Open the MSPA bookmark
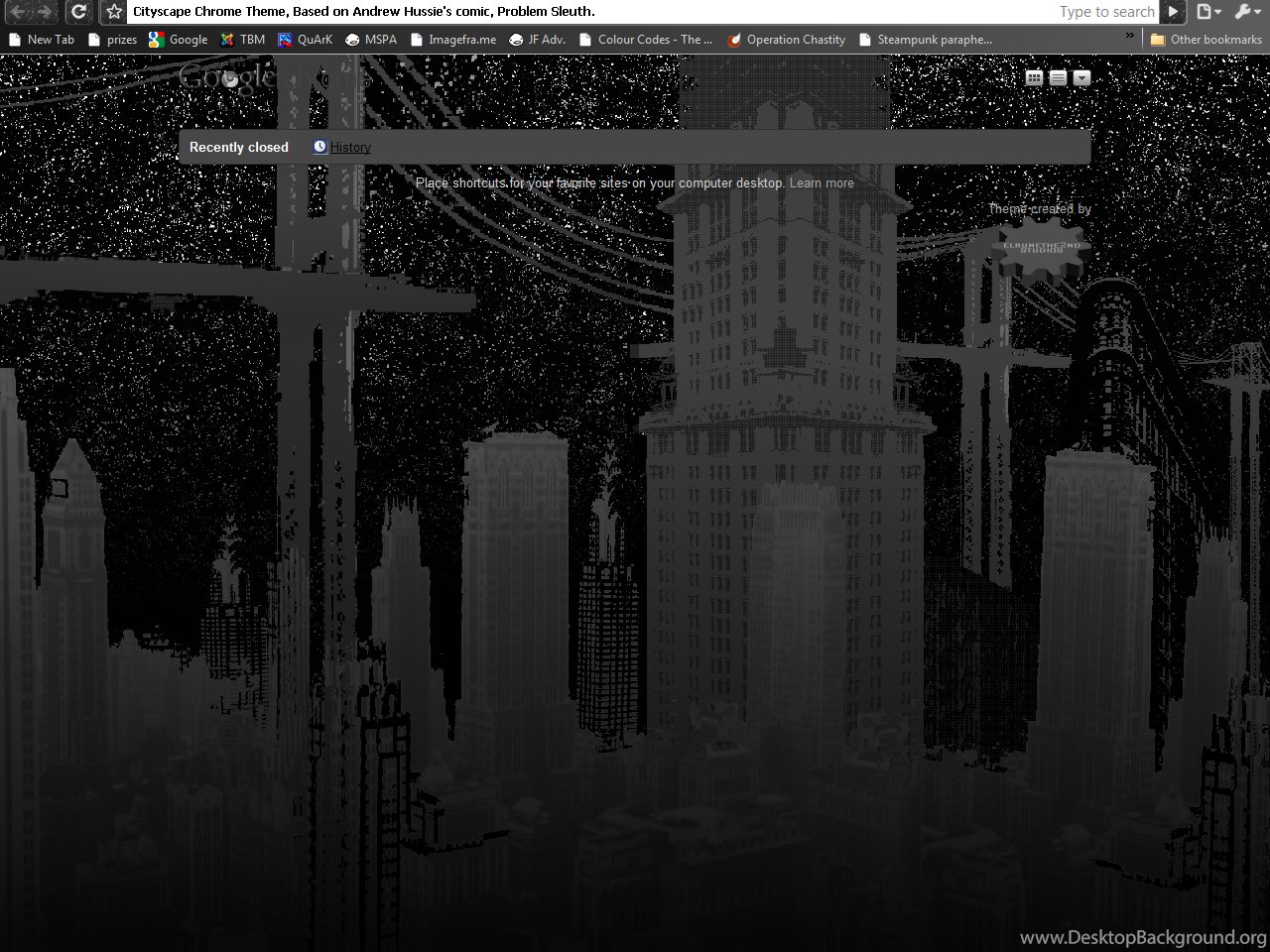1270x952 pixels. click(370, 40)
